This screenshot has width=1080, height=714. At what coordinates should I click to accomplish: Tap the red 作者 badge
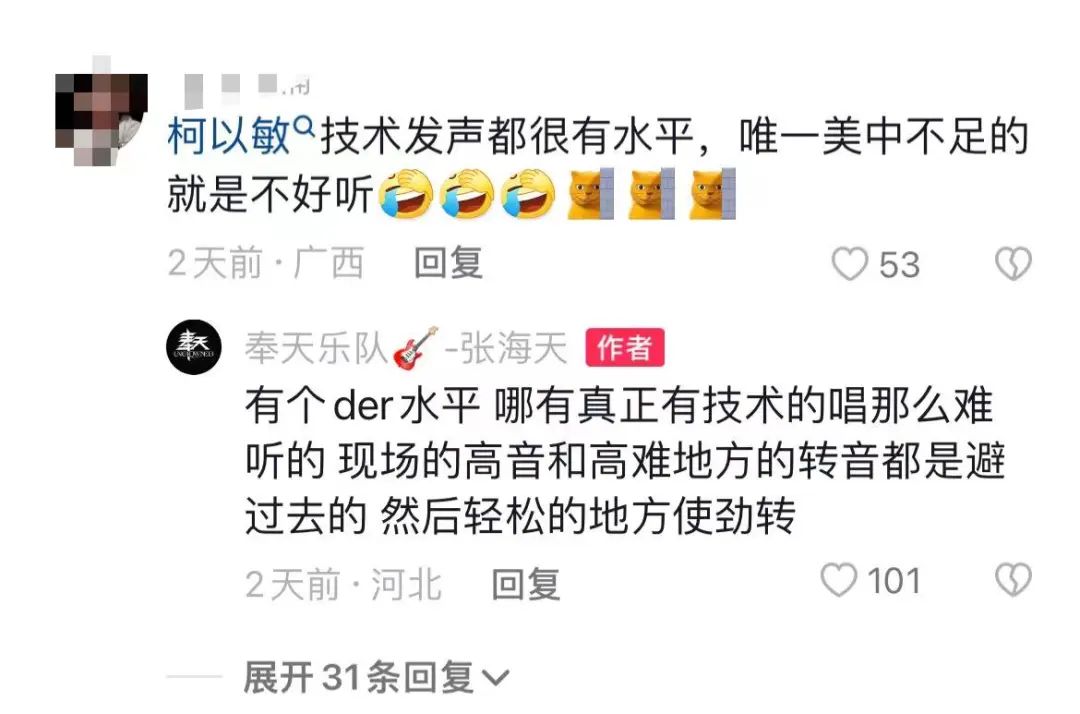(625, 348)
